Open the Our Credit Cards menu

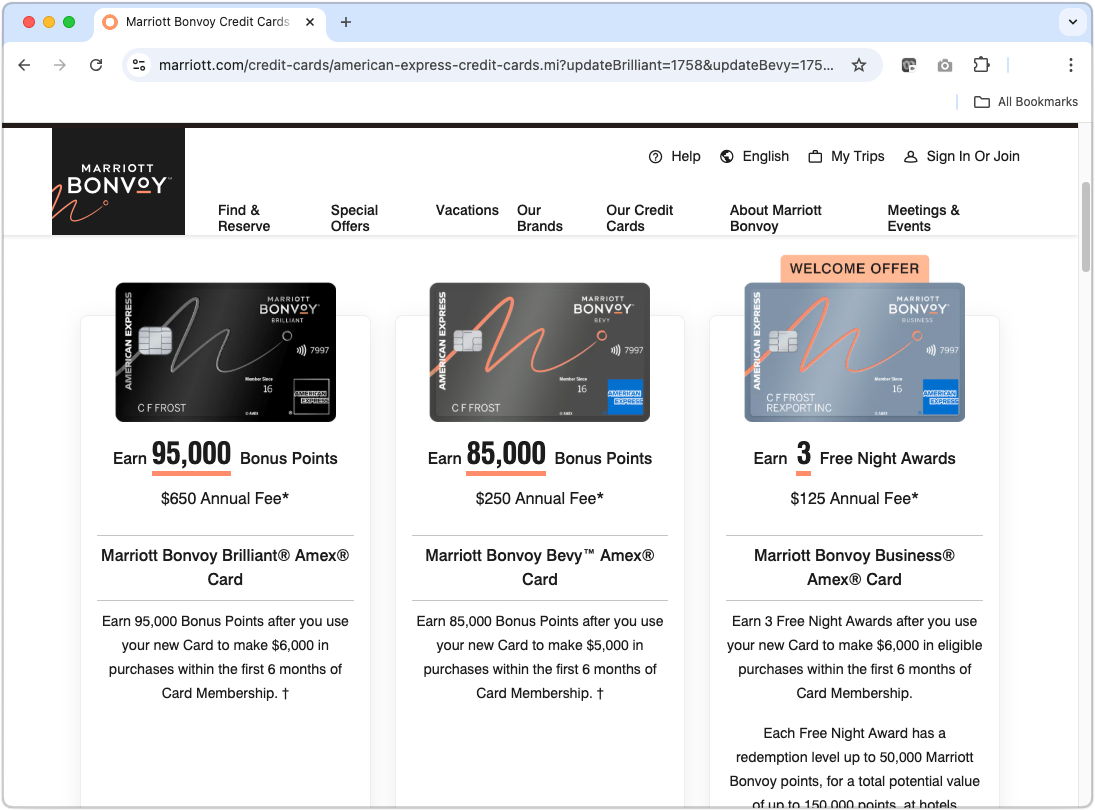tap(640, 218)
